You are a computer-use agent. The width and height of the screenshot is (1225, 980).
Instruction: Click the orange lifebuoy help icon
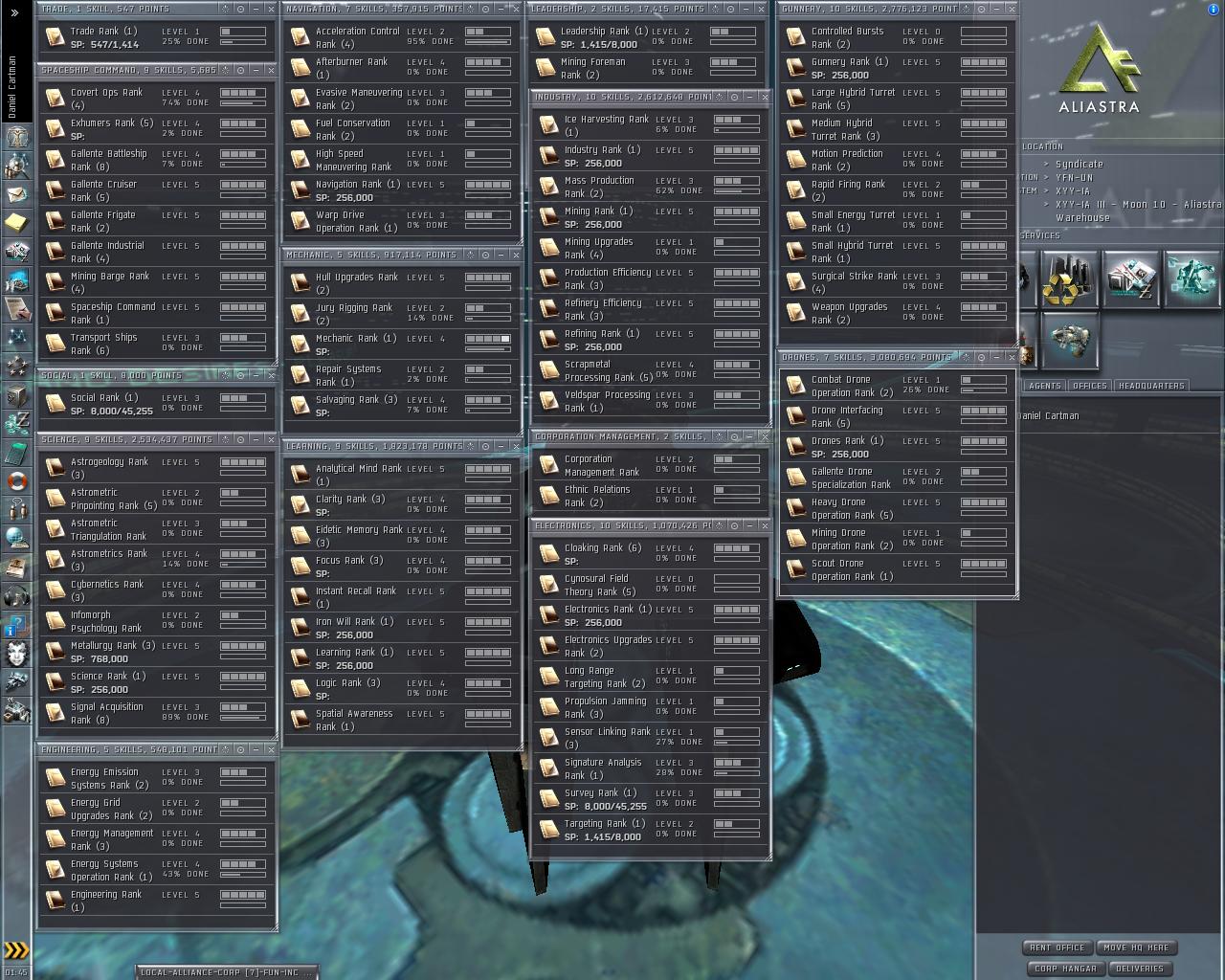(16, 480)
